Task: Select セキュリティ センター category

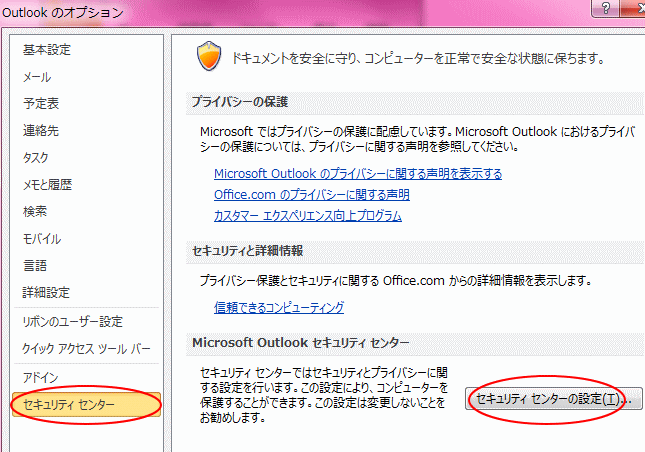Action: (86, 405)
